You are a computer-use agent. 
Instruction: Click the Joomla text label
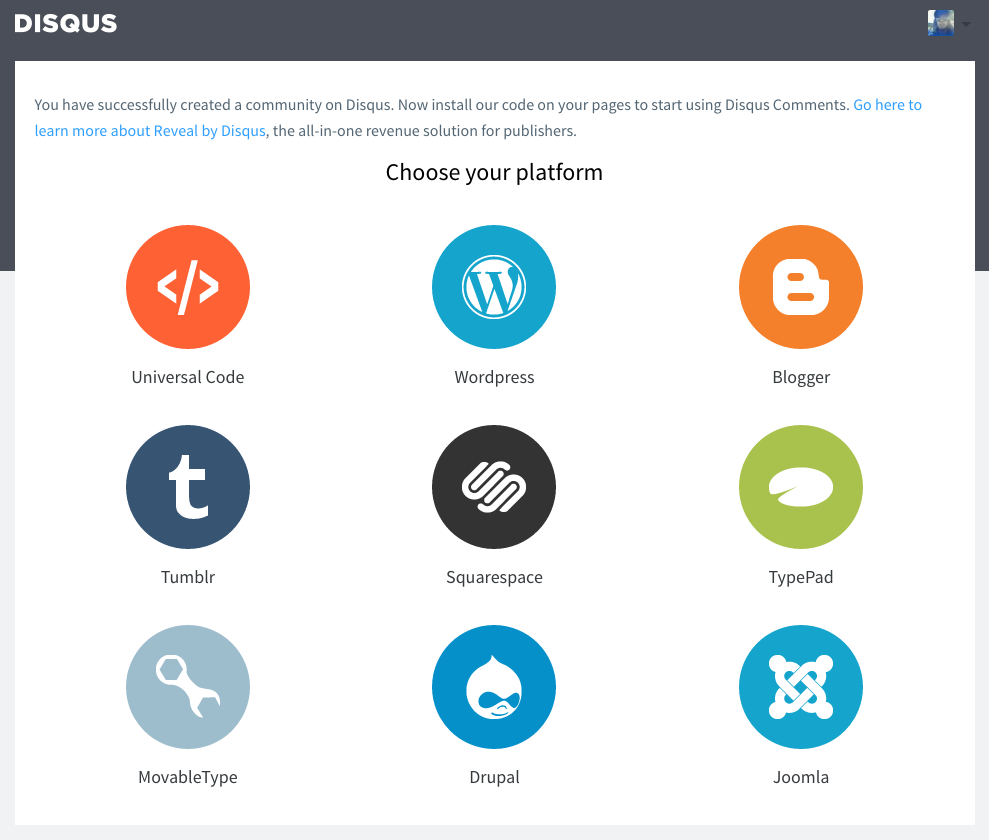coord(801,777)
